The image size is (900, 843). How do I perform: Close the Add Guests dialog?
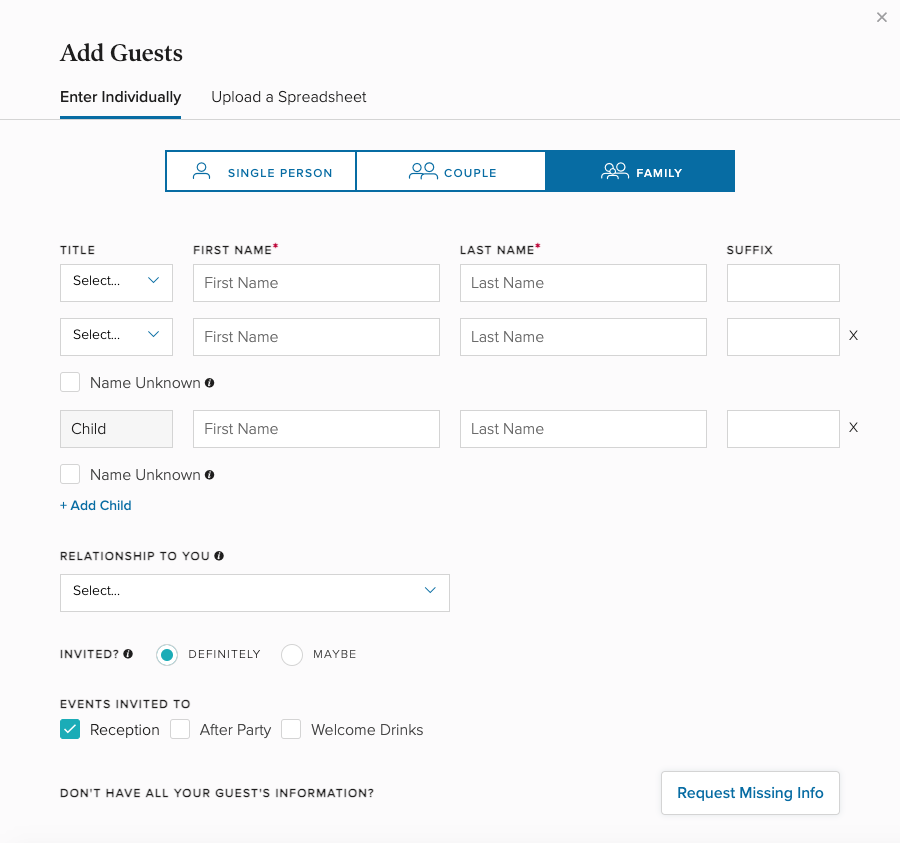click(x=882, y=17)
